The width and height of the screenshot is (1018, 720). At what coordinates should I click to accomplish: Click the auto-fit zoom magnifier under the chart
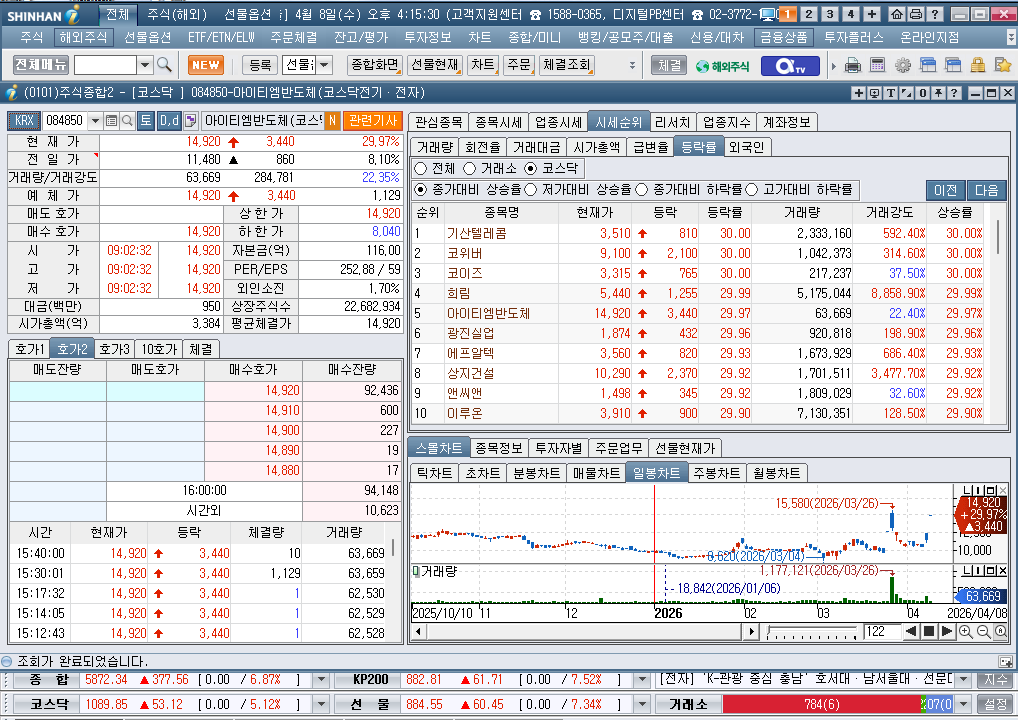pyautogui.click(x=1000, y=631)
